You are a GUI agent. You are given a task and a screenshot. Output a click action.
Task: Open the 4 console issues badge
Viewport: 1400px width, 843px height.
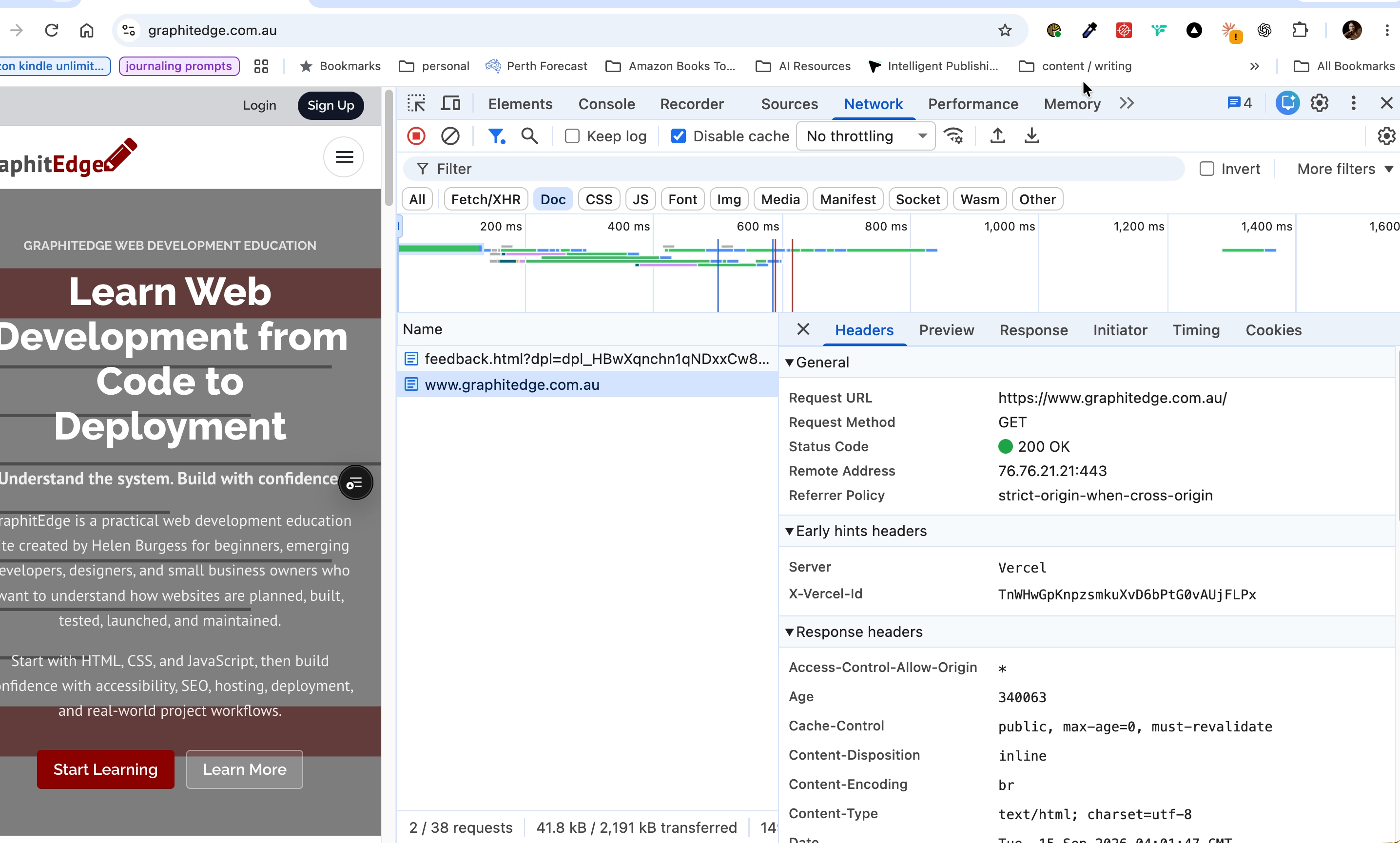click(x=1239, y=103)
